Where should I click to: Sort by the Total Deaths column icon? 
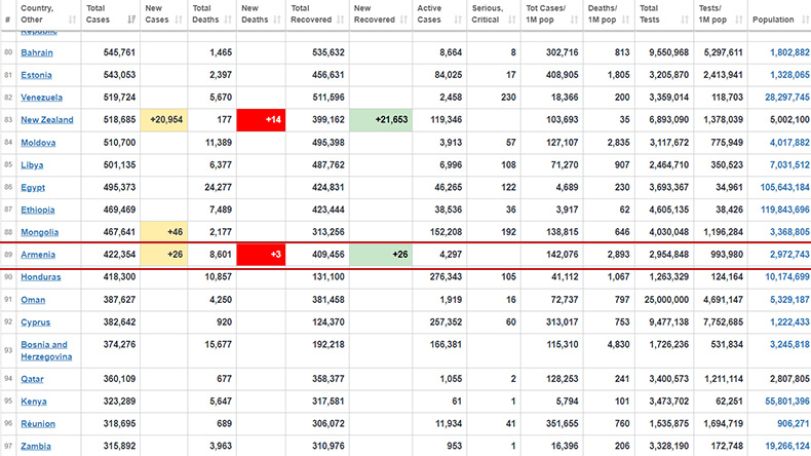click(228, 20)
